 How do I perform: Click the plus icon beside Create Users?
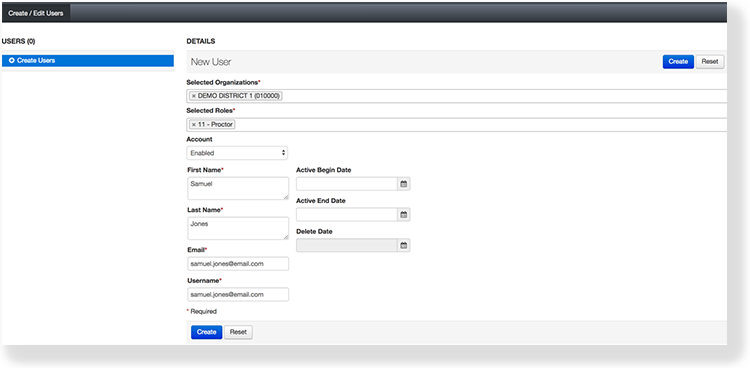coord(11,61)
